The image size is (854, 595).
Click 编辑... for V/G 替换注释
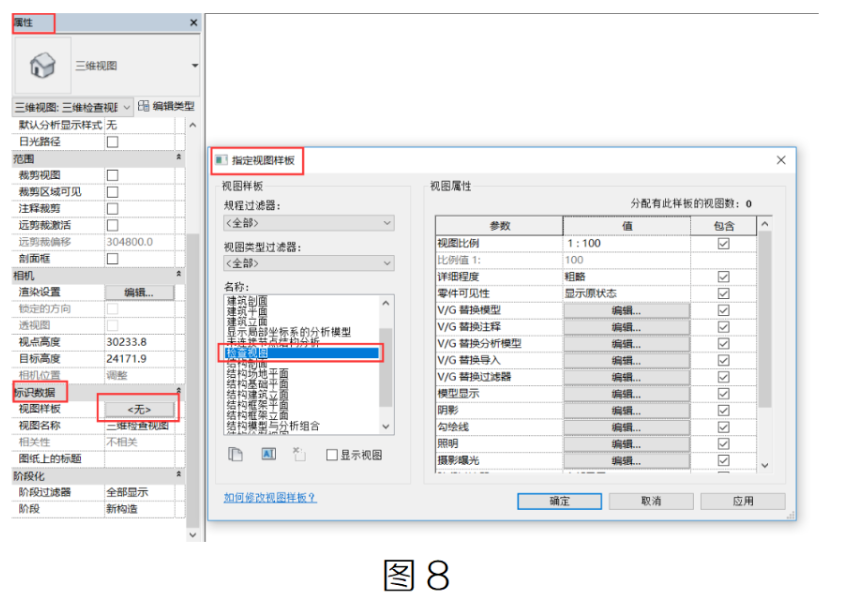tap(626, 327)
